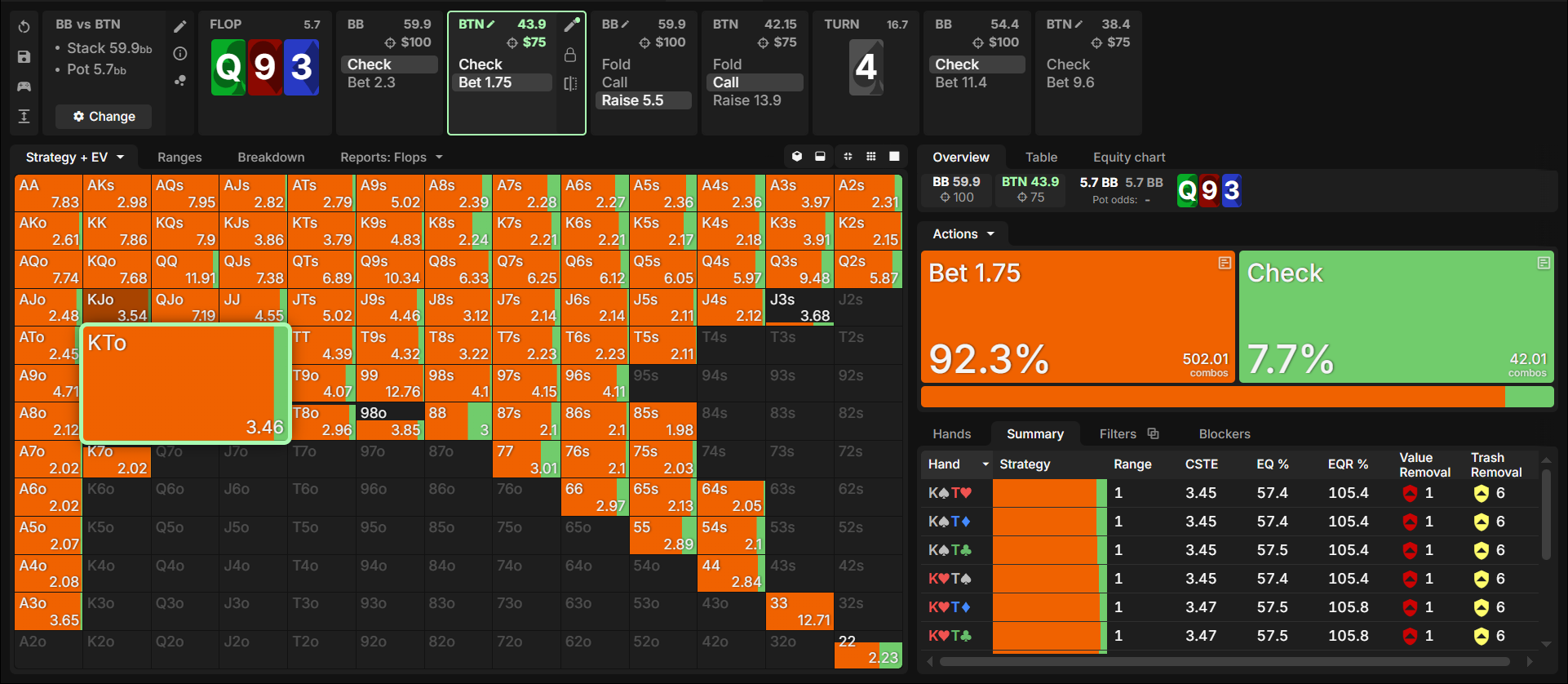Select the compact four-squares matrix view icon

(848, 157)
